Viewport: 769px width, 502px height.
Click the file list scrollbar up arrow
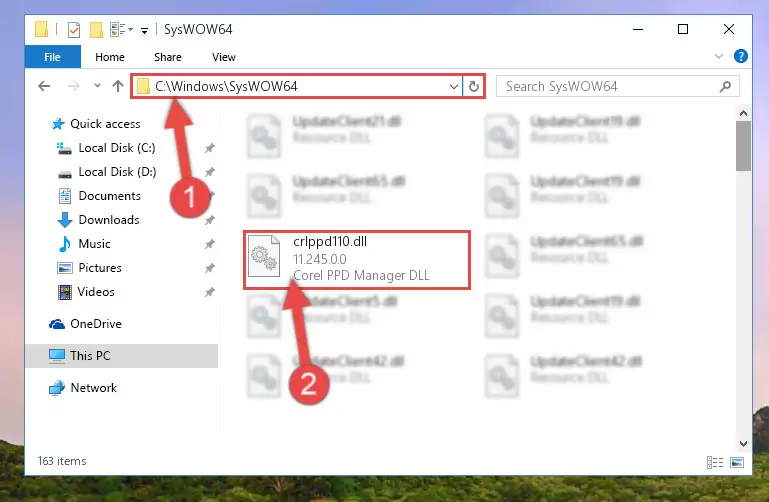743,113
